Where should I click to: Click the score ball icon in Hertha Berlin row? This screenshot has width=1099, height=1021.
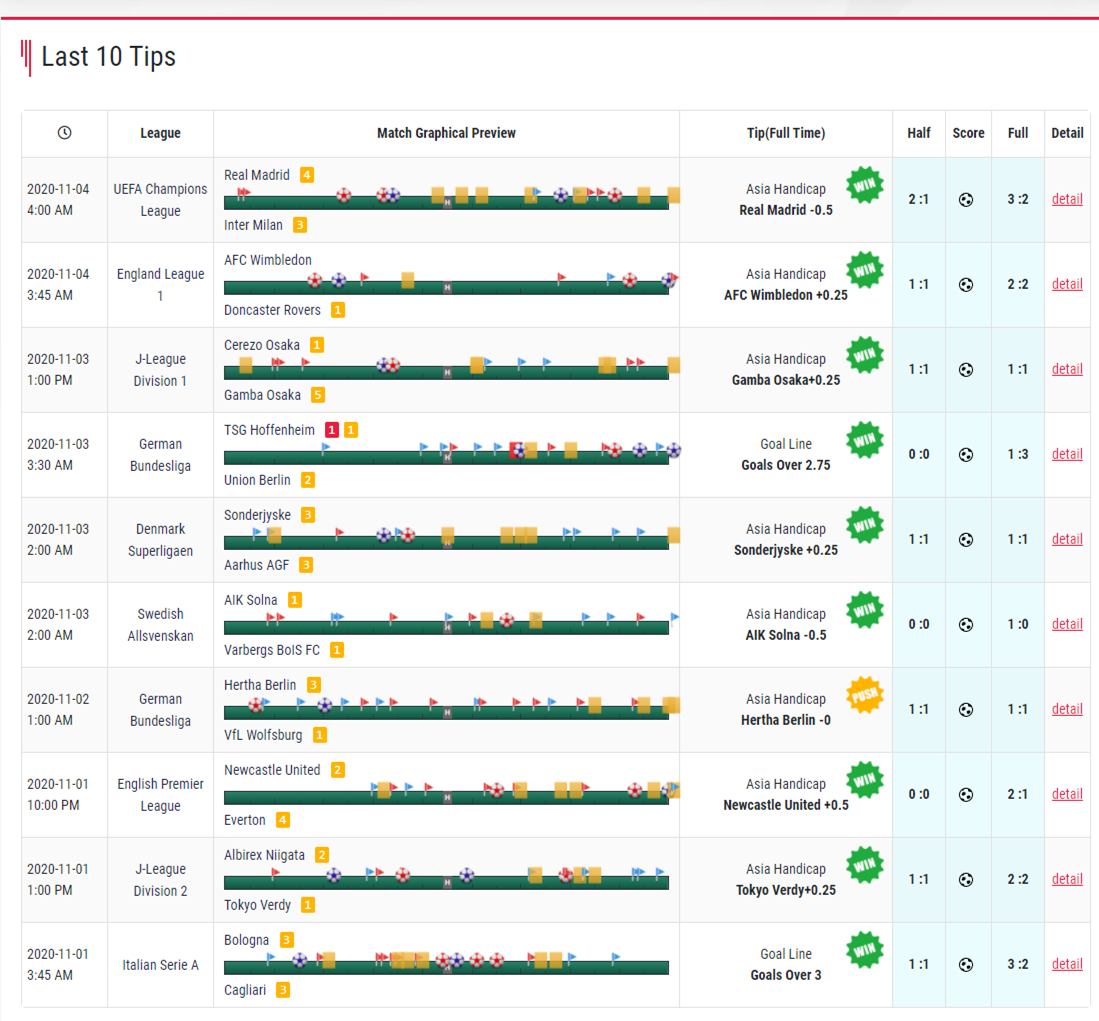[x=966, y=710]
